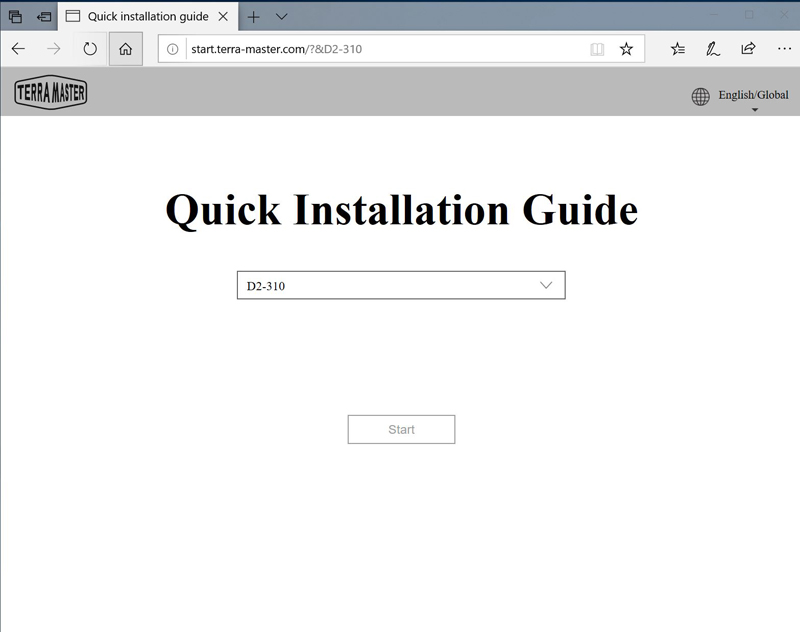Open the browser settings and more menu

(784, 49)
